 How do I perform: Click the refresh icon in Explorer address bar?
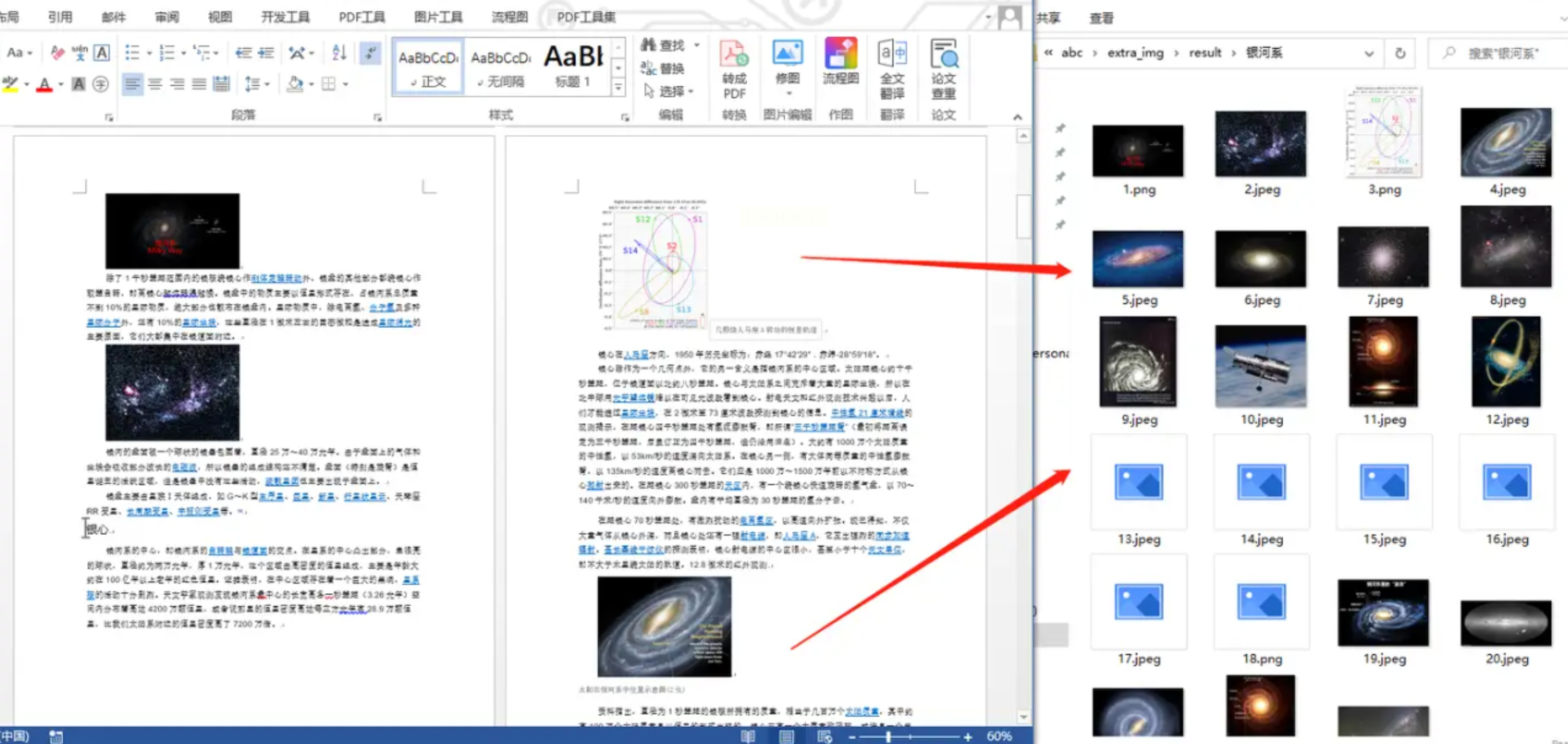click(1400, 53)
